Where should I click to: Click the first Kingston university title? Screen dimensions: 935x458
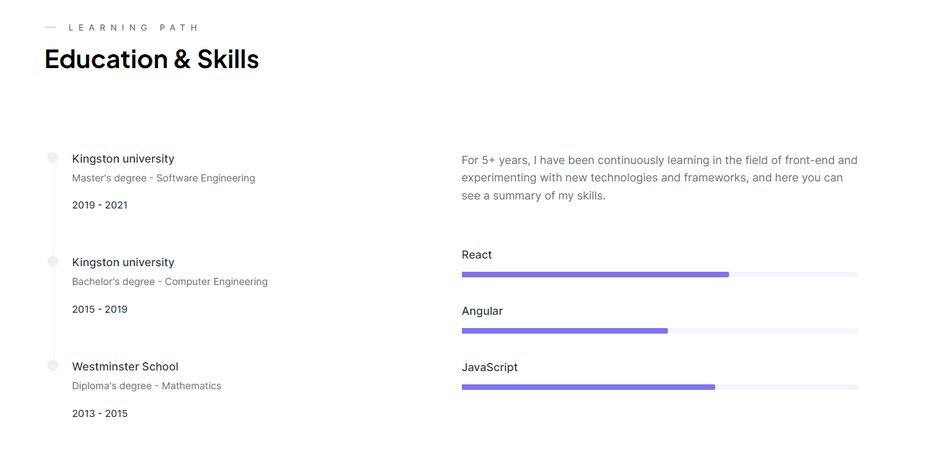click(x=123, y=159)
